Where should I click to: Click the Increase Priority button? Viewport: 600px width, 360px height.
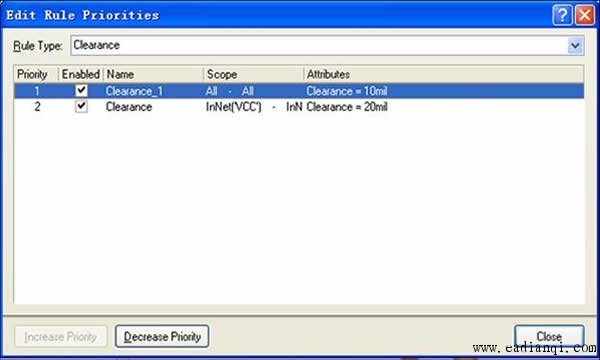(61, 336)
